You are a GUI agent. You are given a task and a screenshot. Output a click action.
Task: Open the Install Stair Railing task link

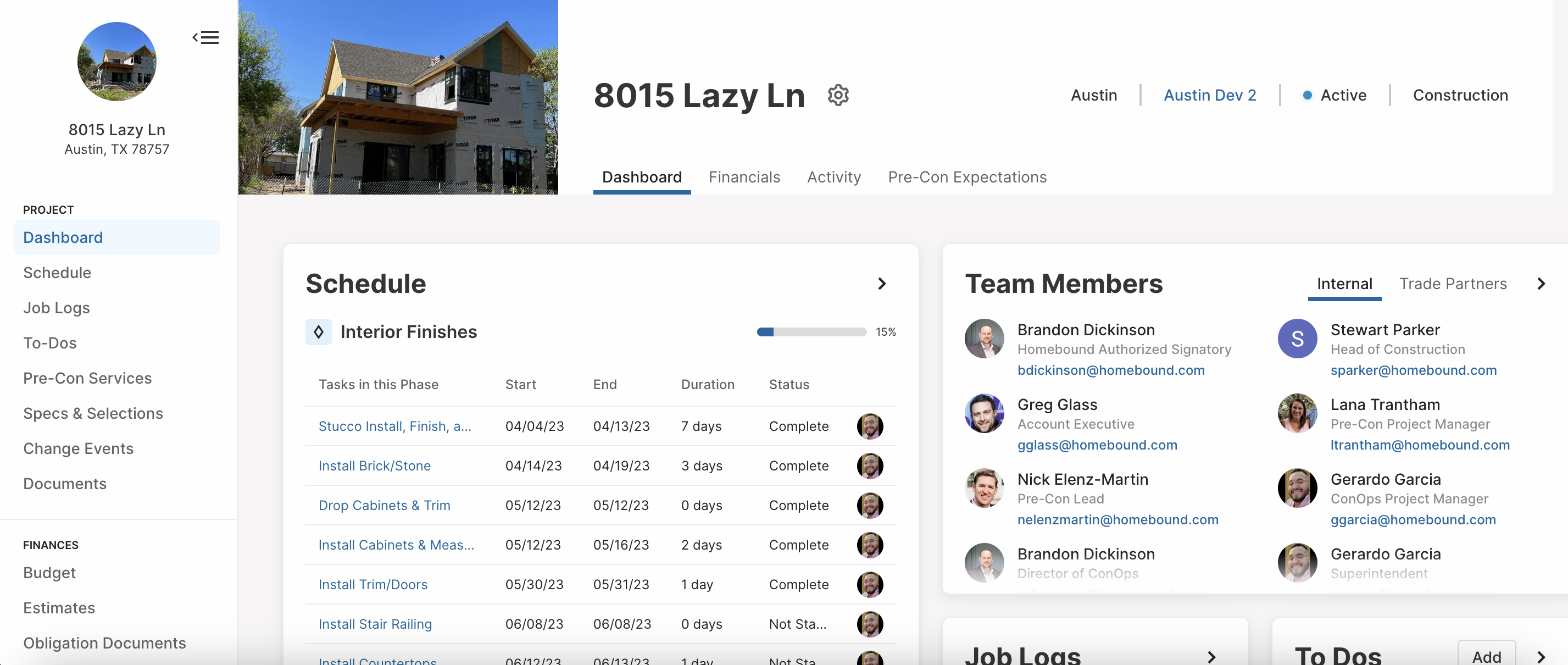[375, 624]
